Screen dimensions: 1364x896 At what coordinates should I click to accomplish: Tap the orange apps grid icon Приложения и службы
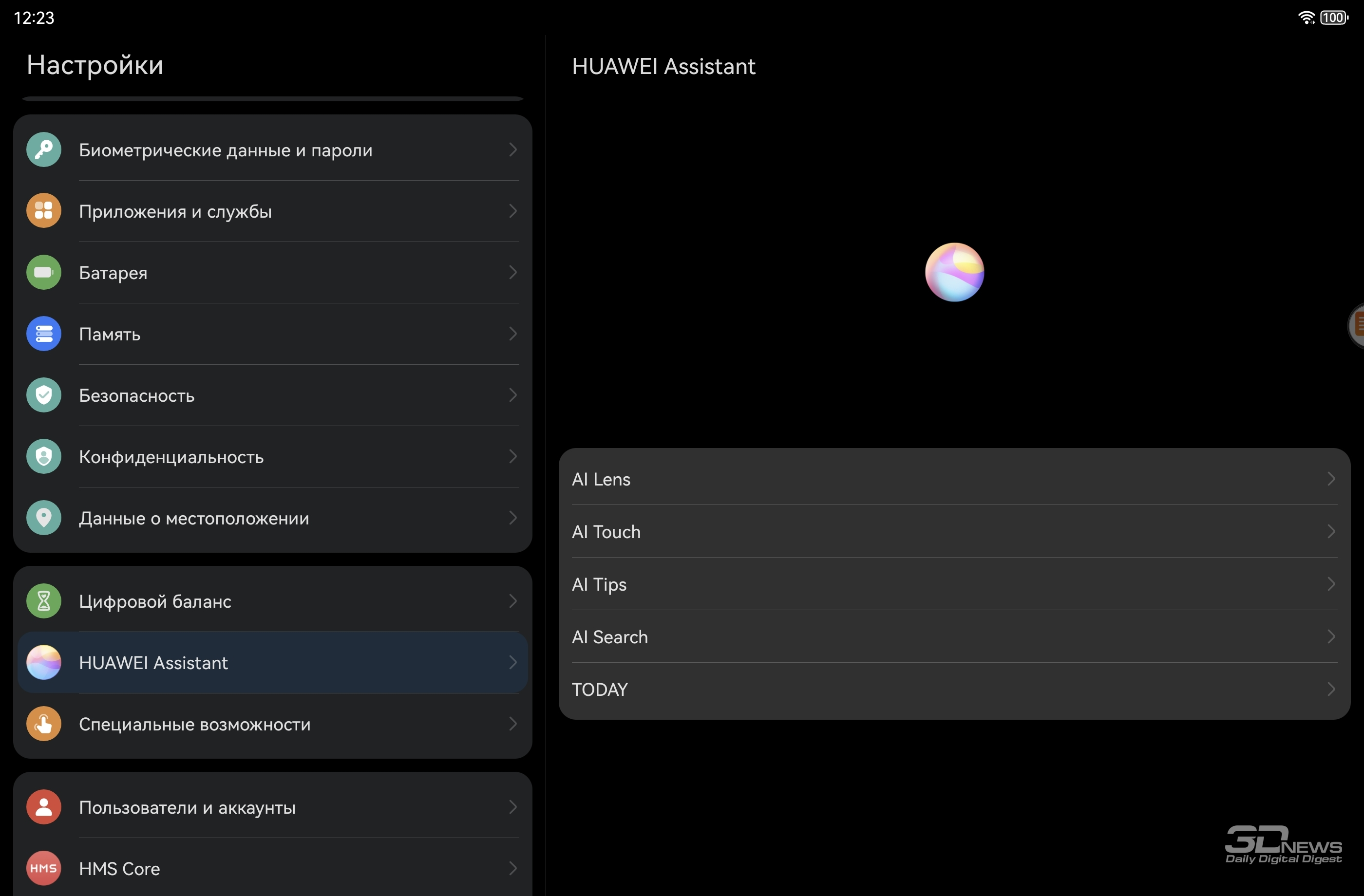click(43, 211)
